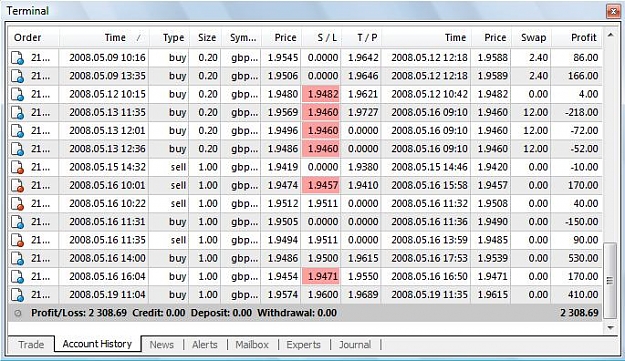Sort by the Type column header
The height and width of the screenshot is (361, 625).
click(x=170, y=38)
